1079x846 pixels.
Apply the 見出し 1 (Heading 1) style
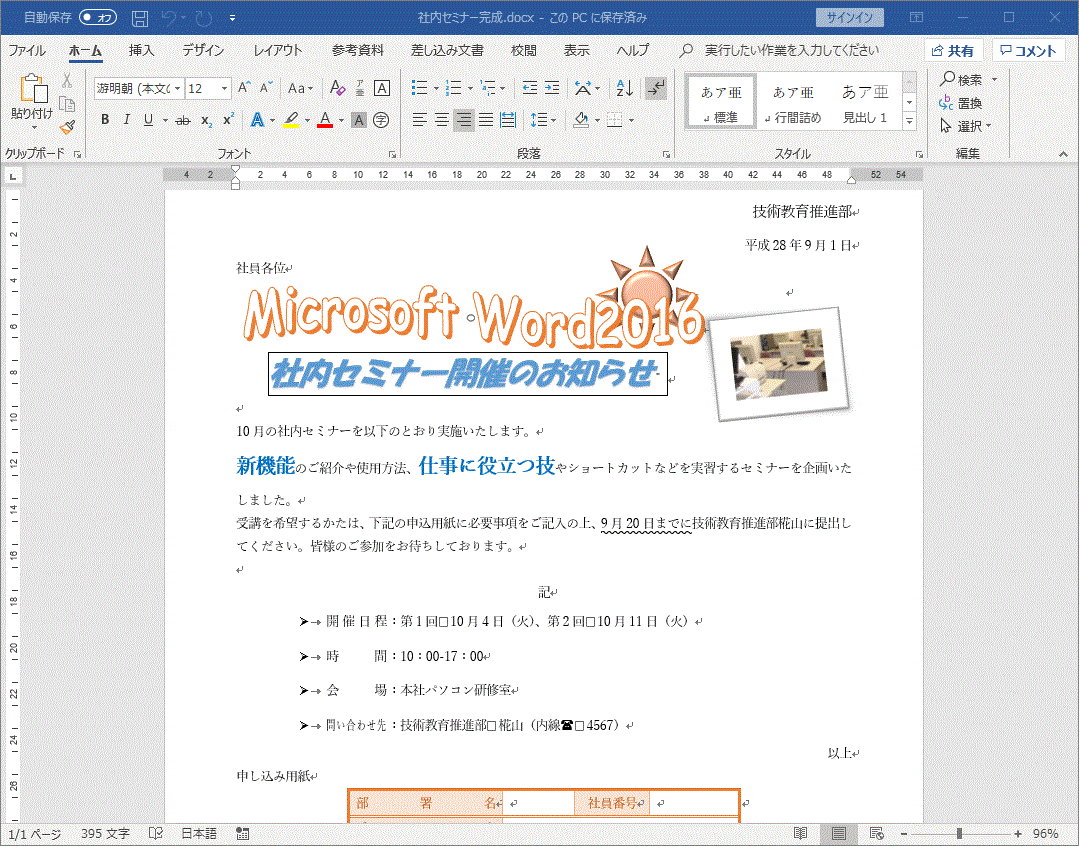point(865,103)
